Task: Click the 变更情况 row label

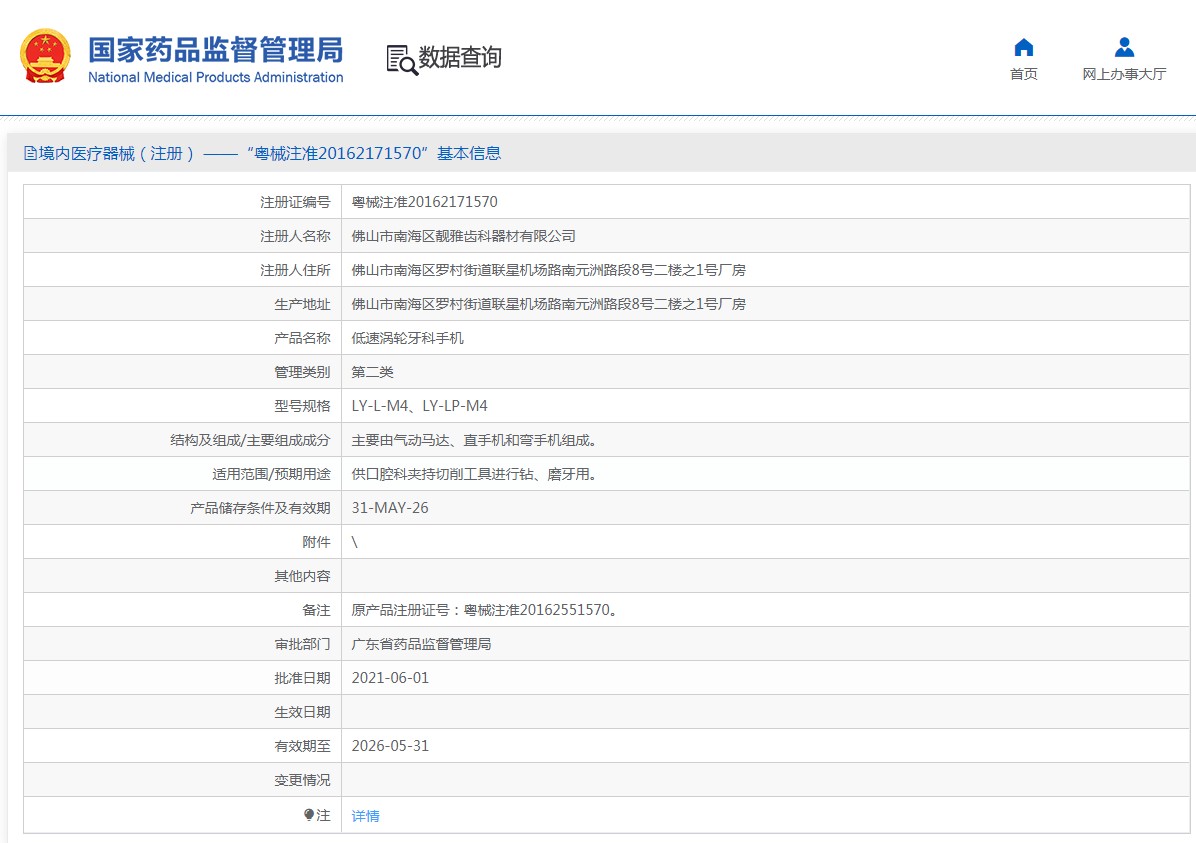Action: pyautogui.click(x=302, y=780)
